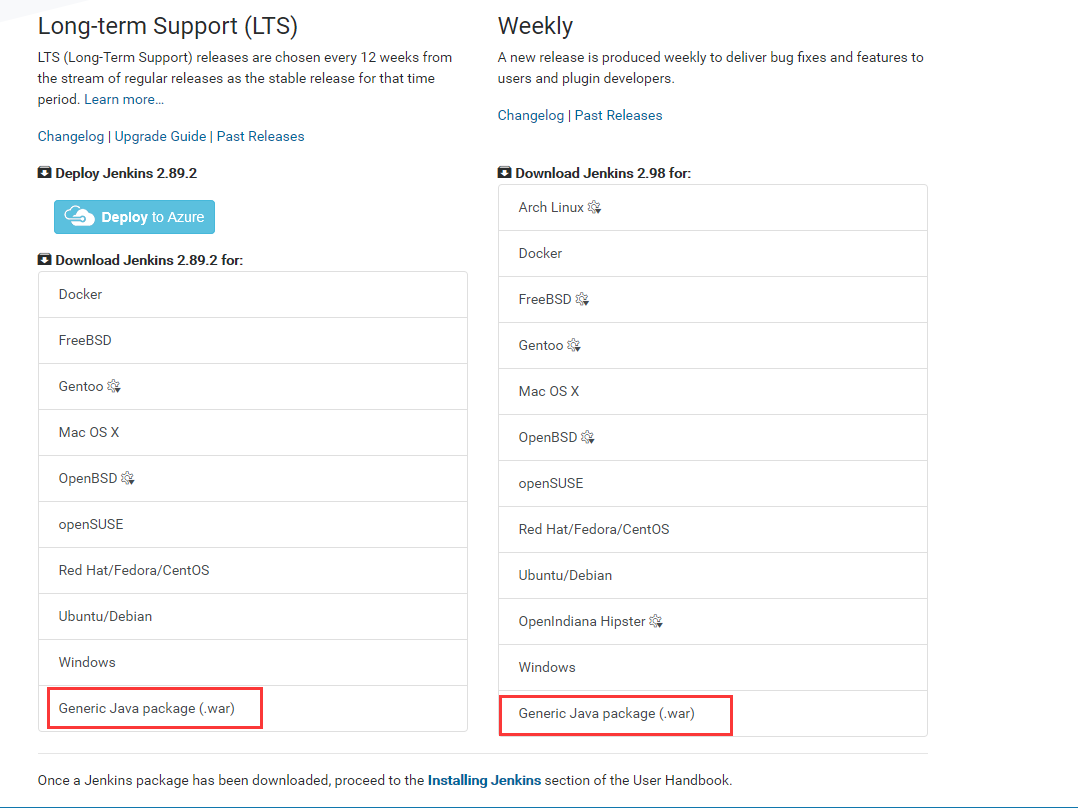Open the LTS Changelog link
Image resolution: width=1078 pixels, height=808 pixels.
71,136
